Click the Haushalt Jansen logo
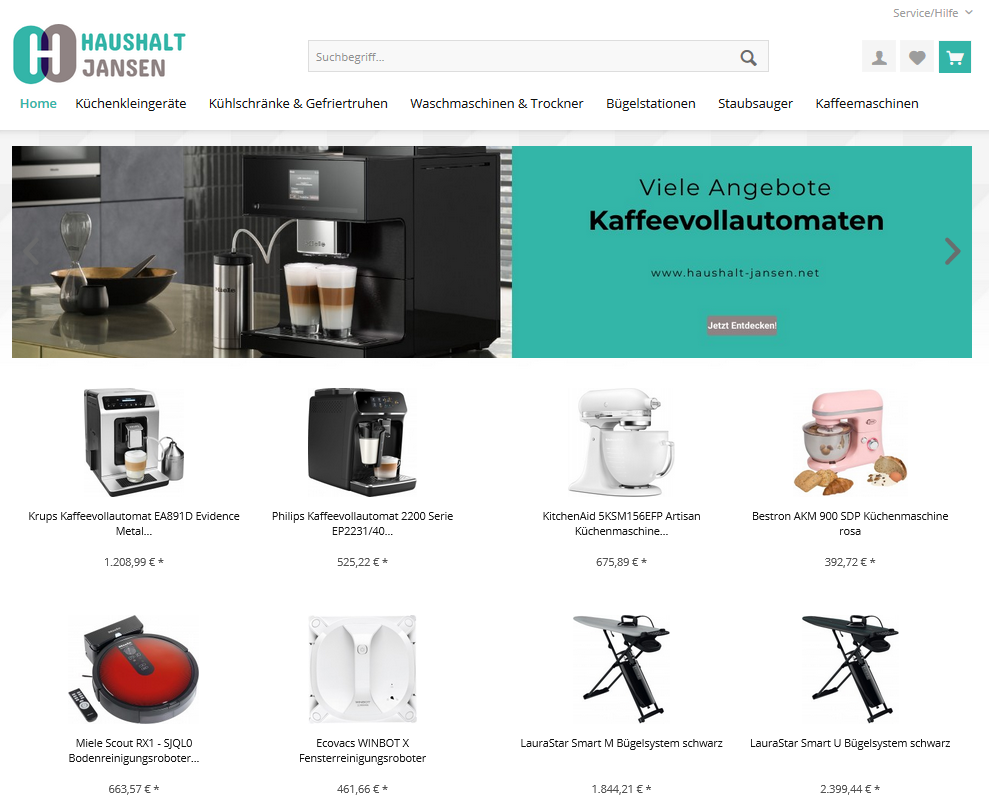 coord(99,54)
